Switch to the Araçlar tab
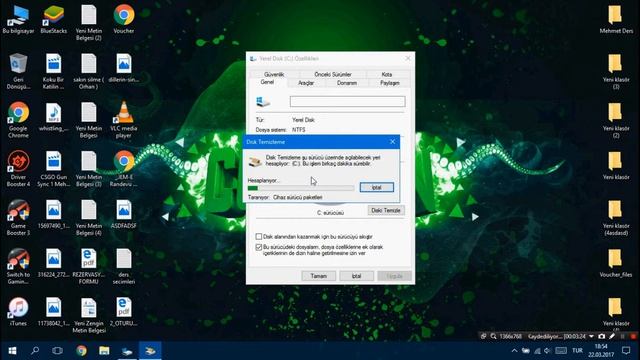Viewport: 640px width, 360px height. pyautogui.click(x=306, y=83)
